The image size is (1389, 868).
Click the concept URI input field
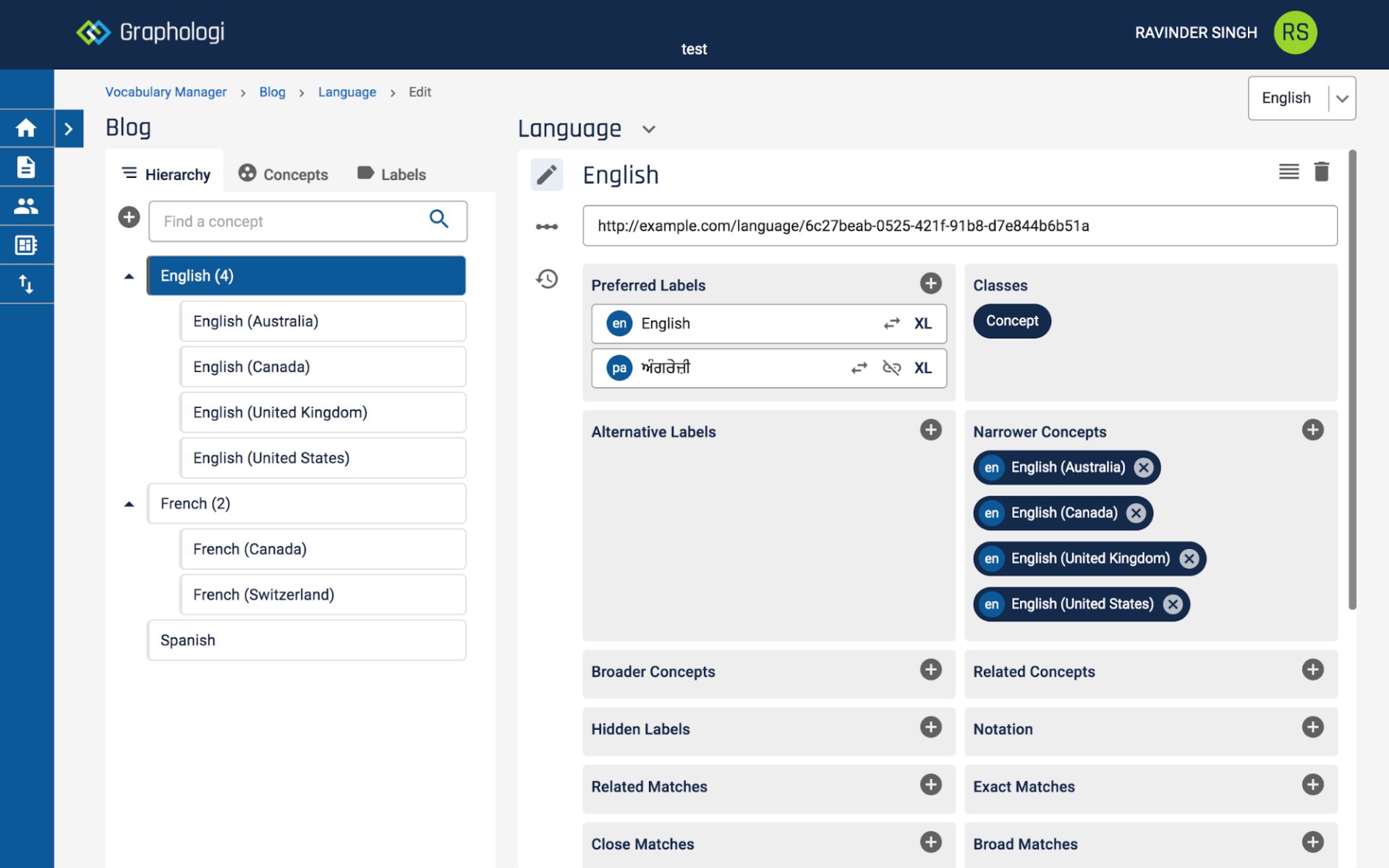[959, 226]
